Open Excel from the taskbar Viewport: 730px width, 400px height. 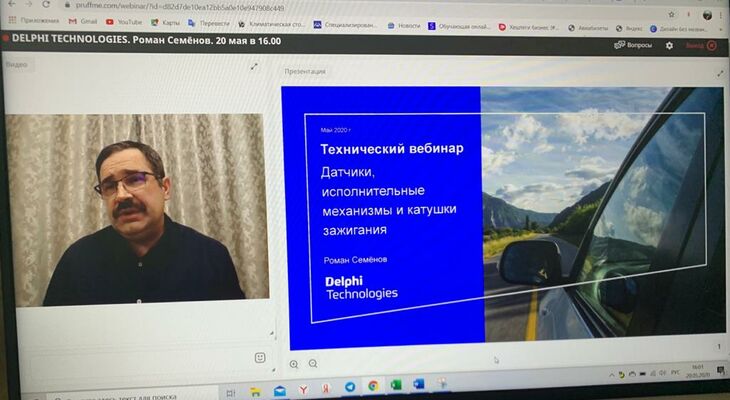point(396,385)
